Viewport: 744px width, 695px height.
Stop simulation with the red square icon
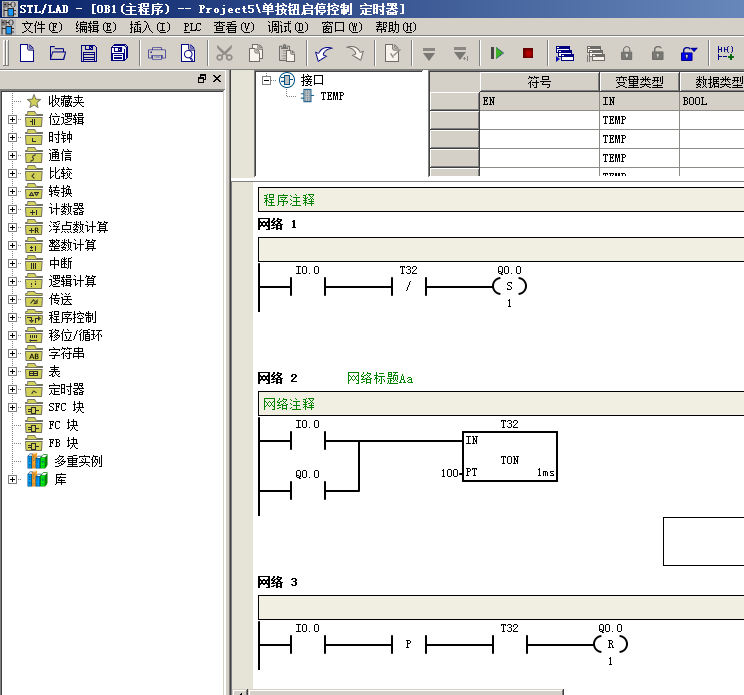click(x=528, y=53)
